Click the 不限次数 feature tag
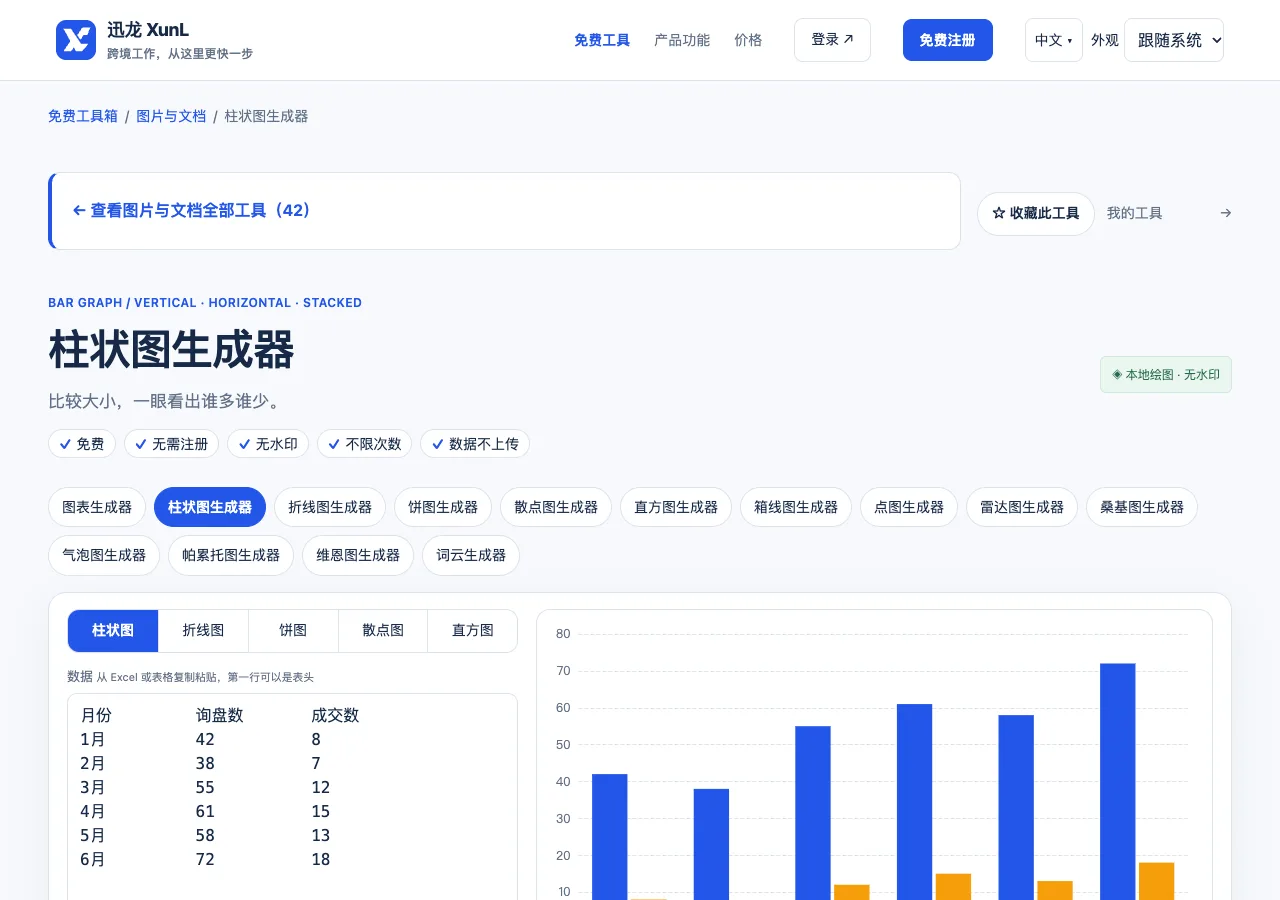Viewport: 1280px width, 900px height. click(365, 444)
